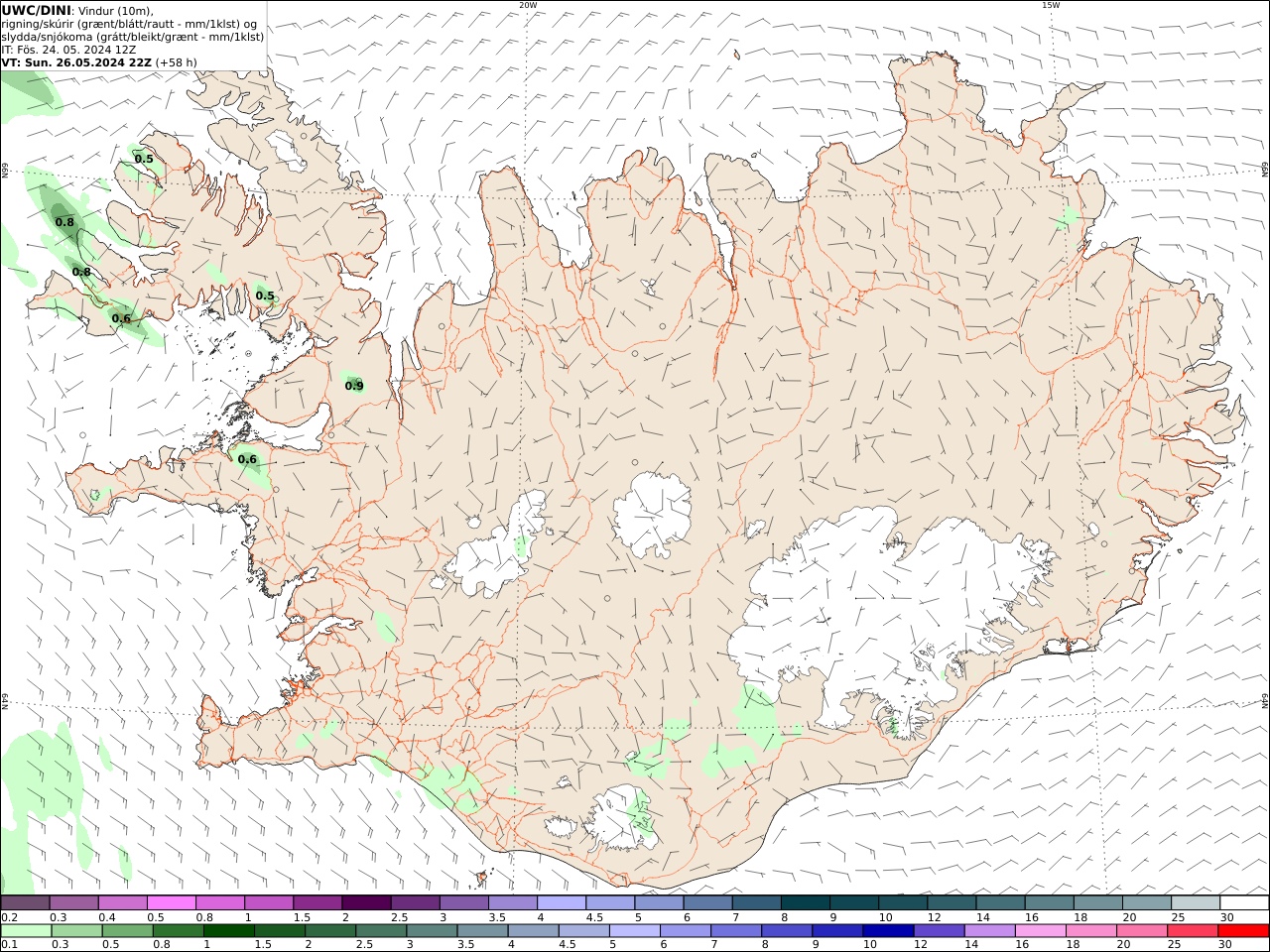
Task: Click the bright pink 0.5 snow-scale swatch
Action: (x=171, y=903)
